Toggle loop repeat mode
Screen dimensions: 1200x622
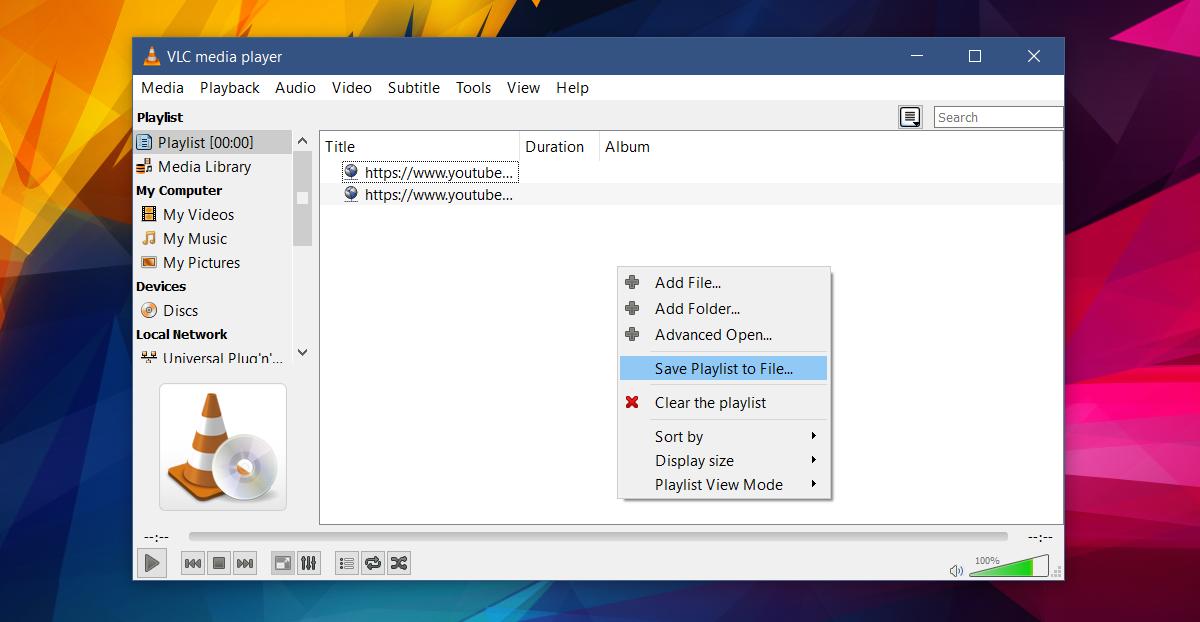373,564
